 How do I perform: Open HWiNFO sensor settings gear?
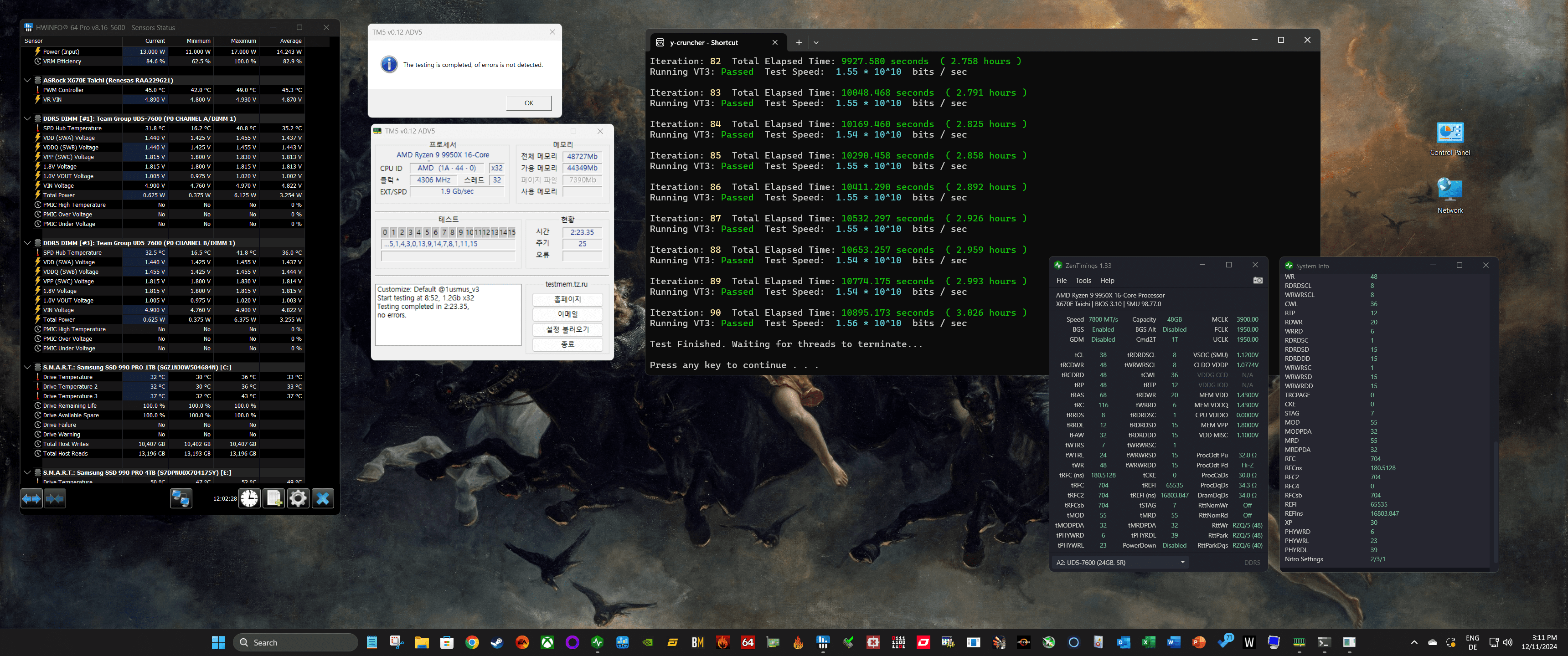pyautogui.click(x=298, y=499)
